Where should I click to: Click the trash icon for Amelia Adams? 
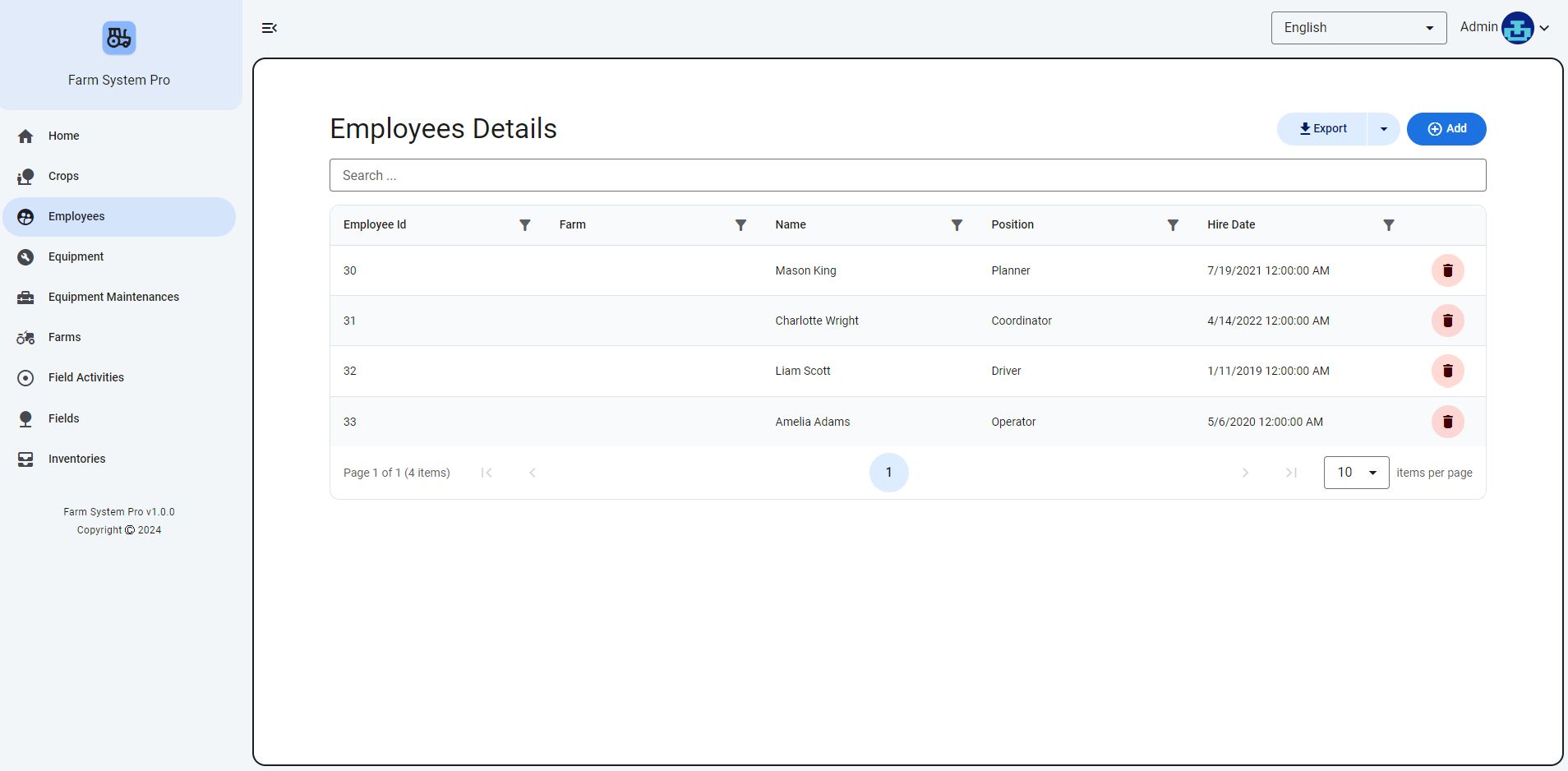click(1447, 422)
